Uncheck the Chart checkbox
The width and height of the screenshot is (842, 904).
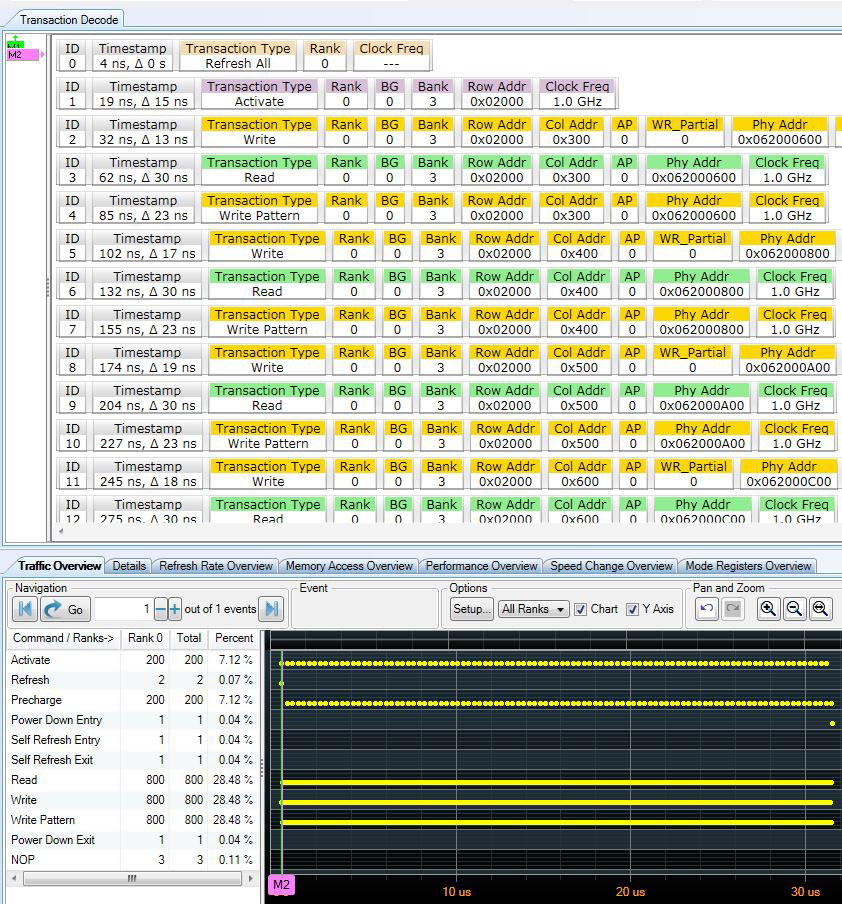coord(581,609)
